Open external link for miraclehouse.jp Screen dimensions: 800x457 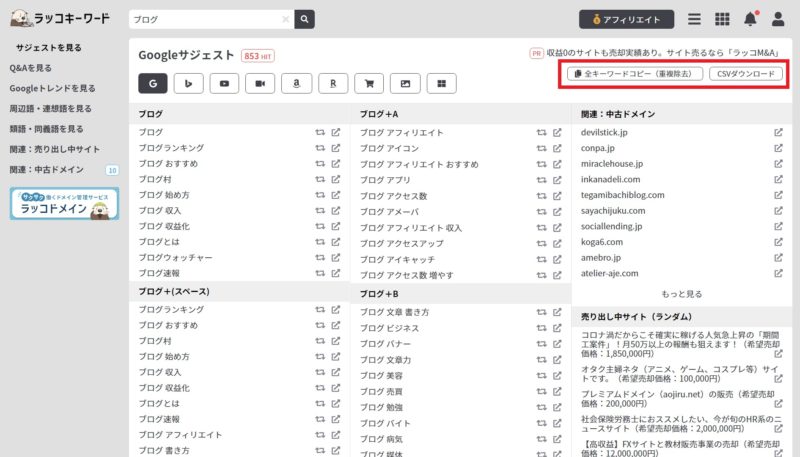778,164
